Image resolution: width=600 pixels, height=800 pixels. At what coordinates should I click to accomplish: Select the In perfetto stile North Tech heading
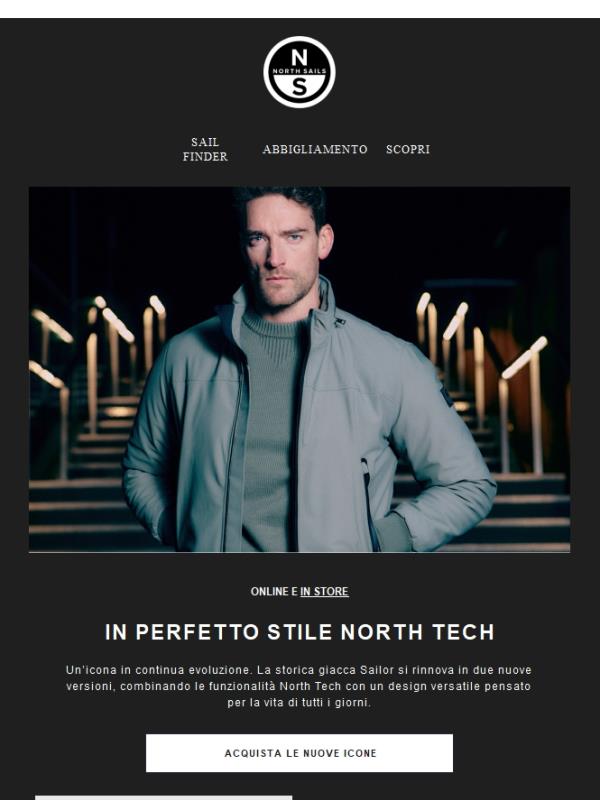[x=299, y=632]
